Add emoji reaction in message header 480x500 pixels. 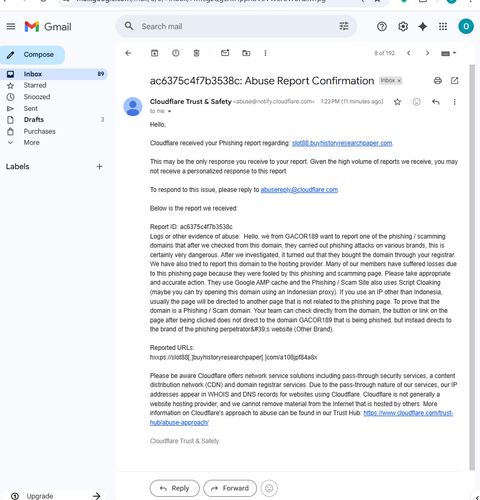pyautogui.click(x=416, y=102)
